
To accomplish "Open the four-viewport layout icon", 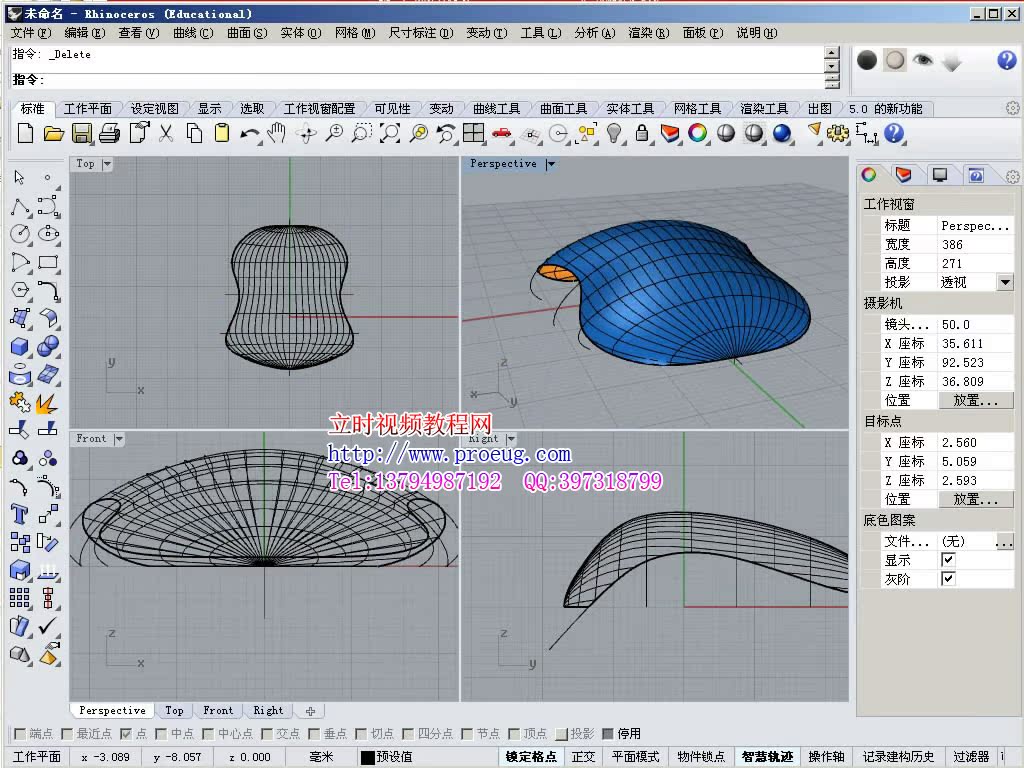I will 473,134.
